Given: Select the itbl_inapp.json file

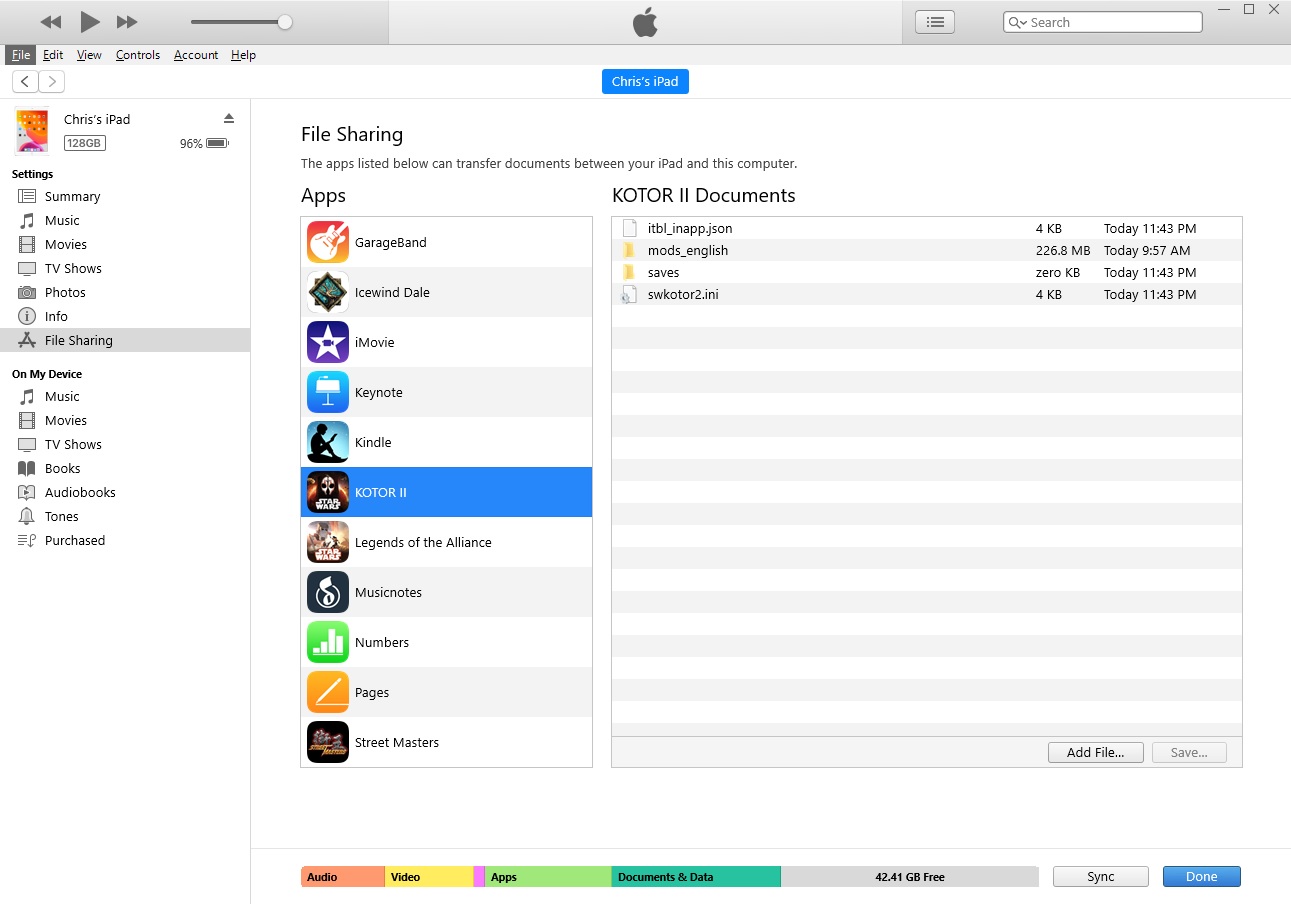Looking at the screenshot, I should [x=927, y=228].
